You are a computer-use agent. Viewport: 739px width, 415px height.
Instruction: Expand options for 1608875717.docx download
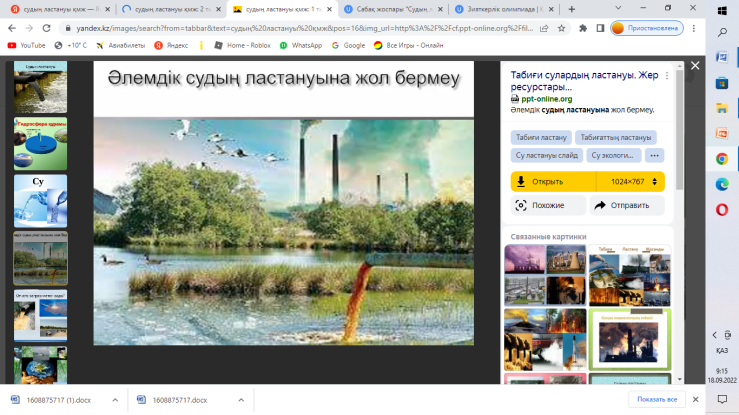tap(241, 400)
